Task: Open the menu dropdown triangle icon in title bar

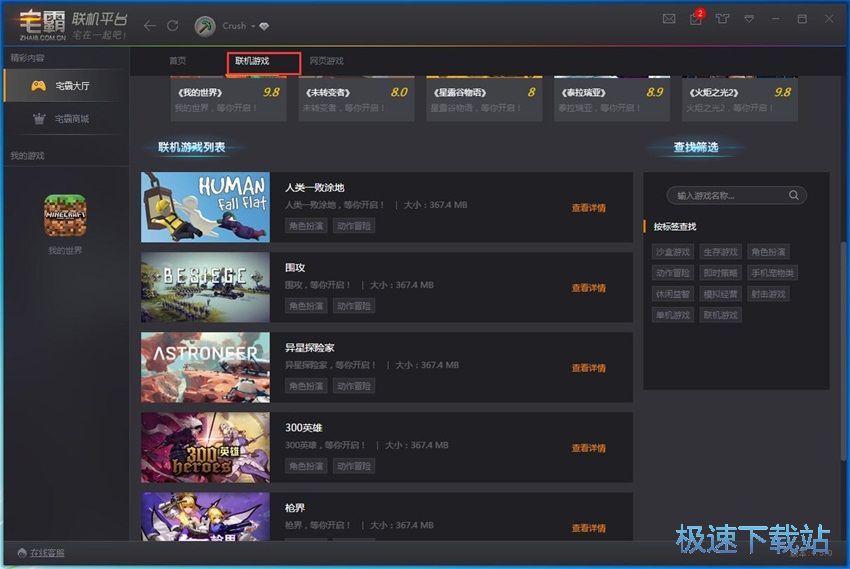Action: click(749, 19)
